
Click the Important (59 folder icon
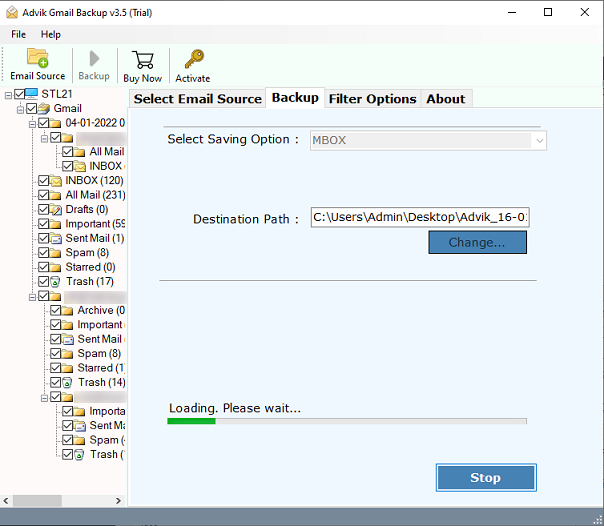[56, 224]
